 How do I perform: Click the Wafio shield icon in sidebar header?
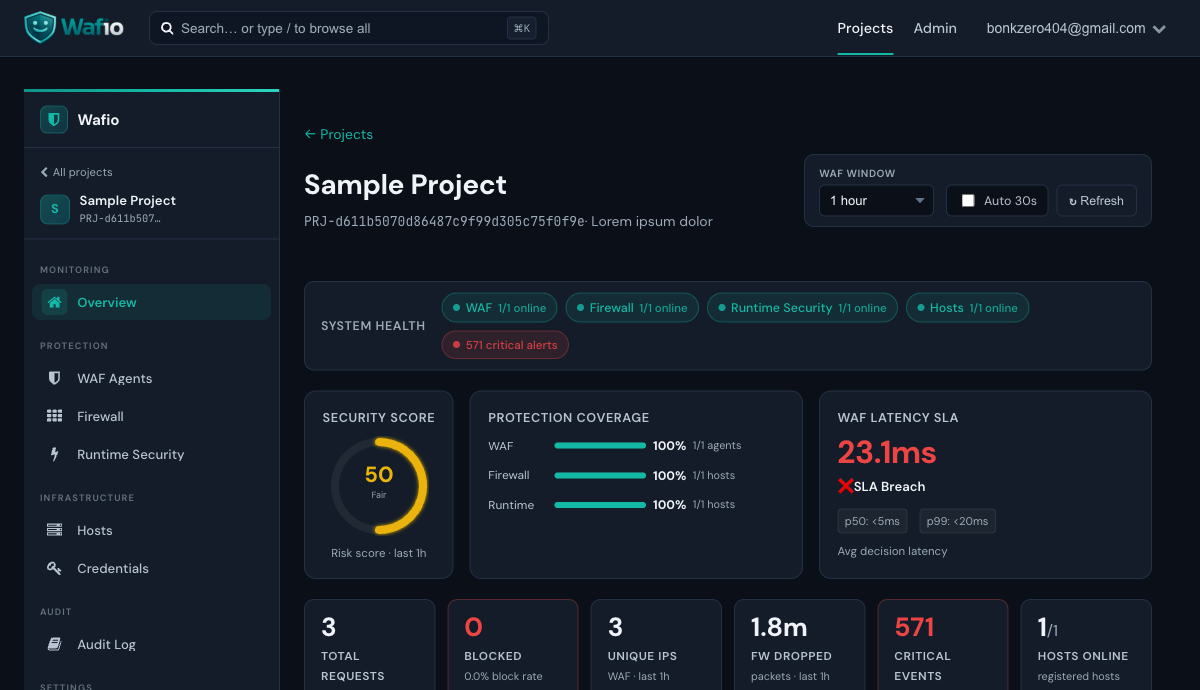(54, 120)
